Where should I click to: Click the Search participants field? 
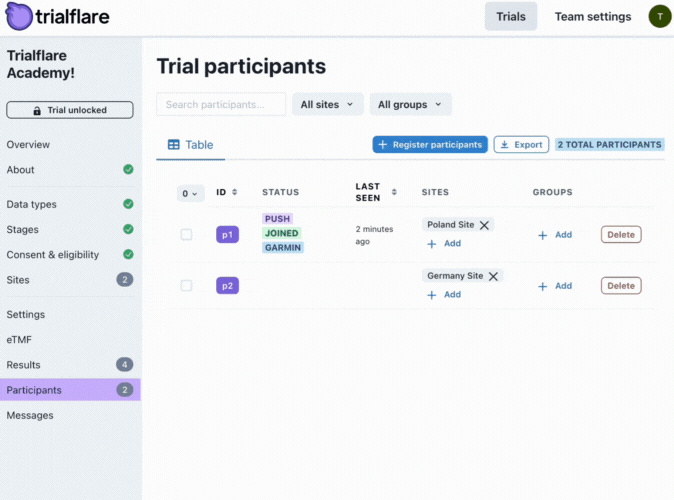(221, 104)
